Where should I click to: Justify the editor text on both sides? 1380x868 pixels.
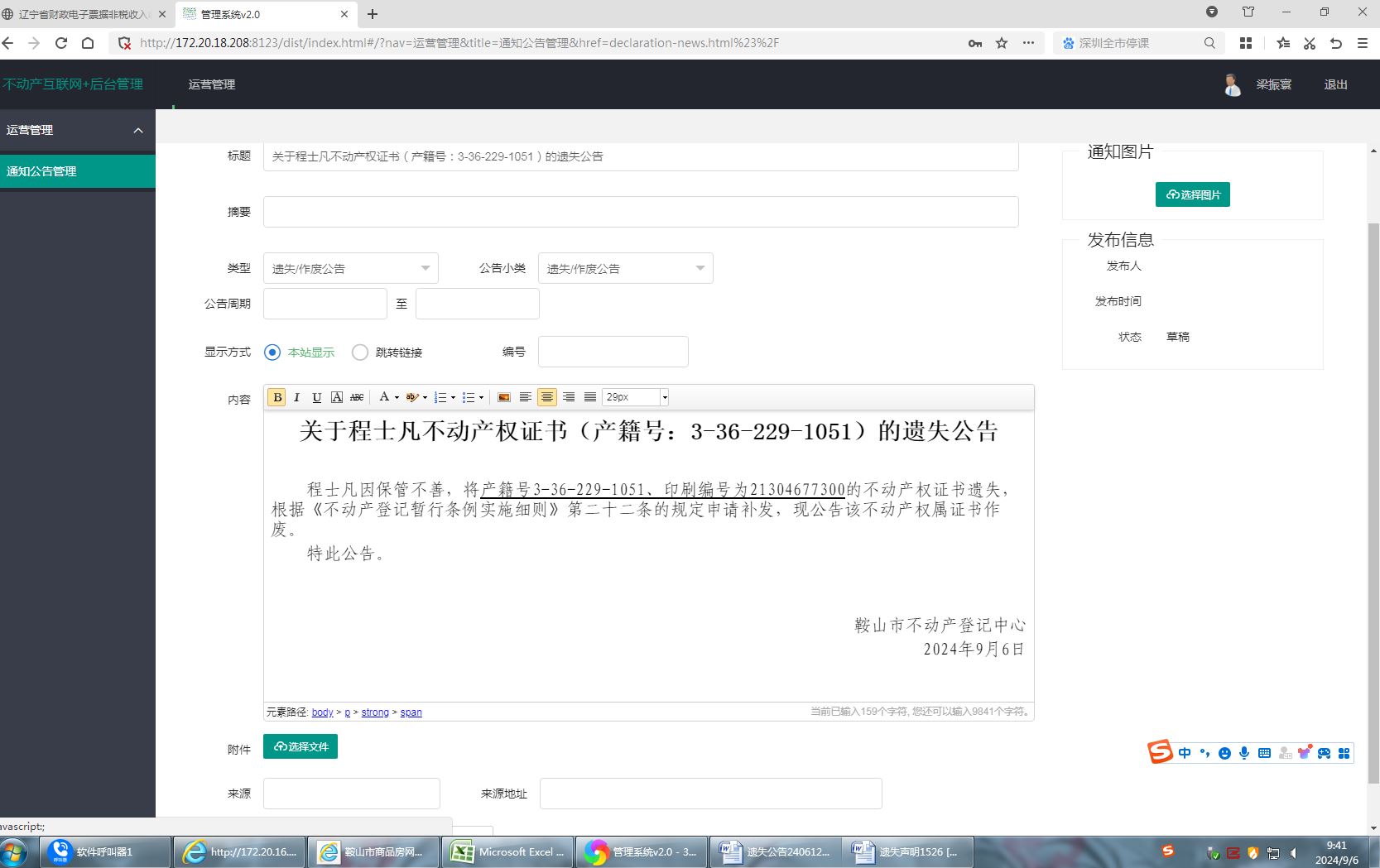pyautogui.click(x=589, y=397)
